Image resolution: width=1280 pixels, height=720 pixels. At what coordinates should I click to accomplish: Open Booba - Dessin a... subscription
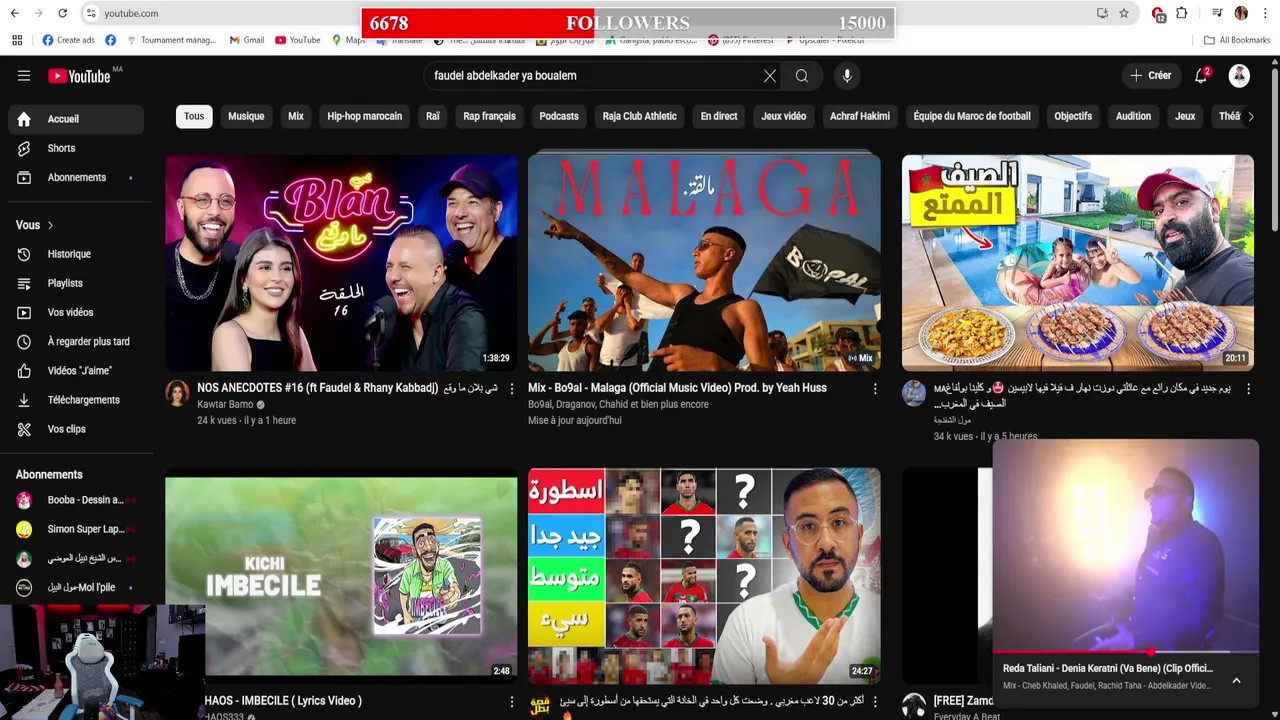(x=76, y=500)
